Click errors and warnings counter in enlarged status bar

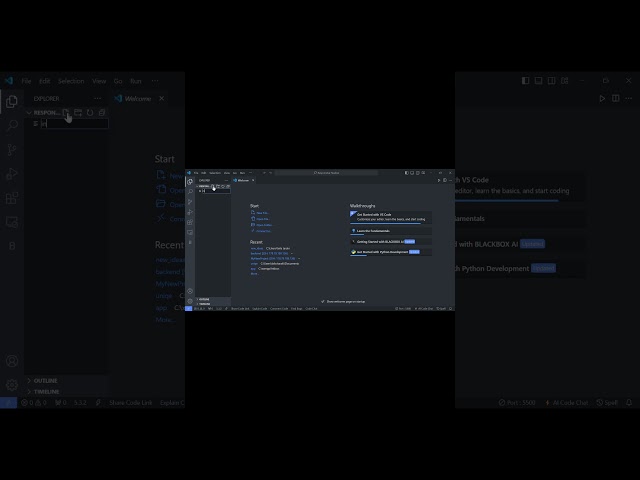point(34,402)
